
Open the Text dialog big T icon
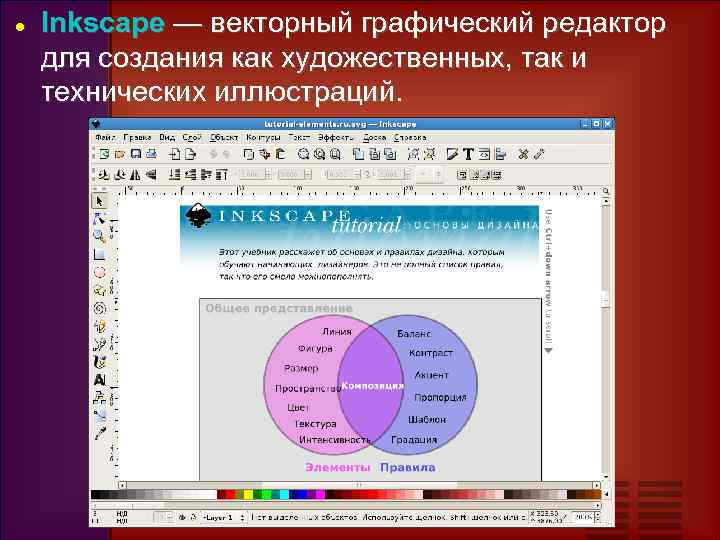[468, 154]
